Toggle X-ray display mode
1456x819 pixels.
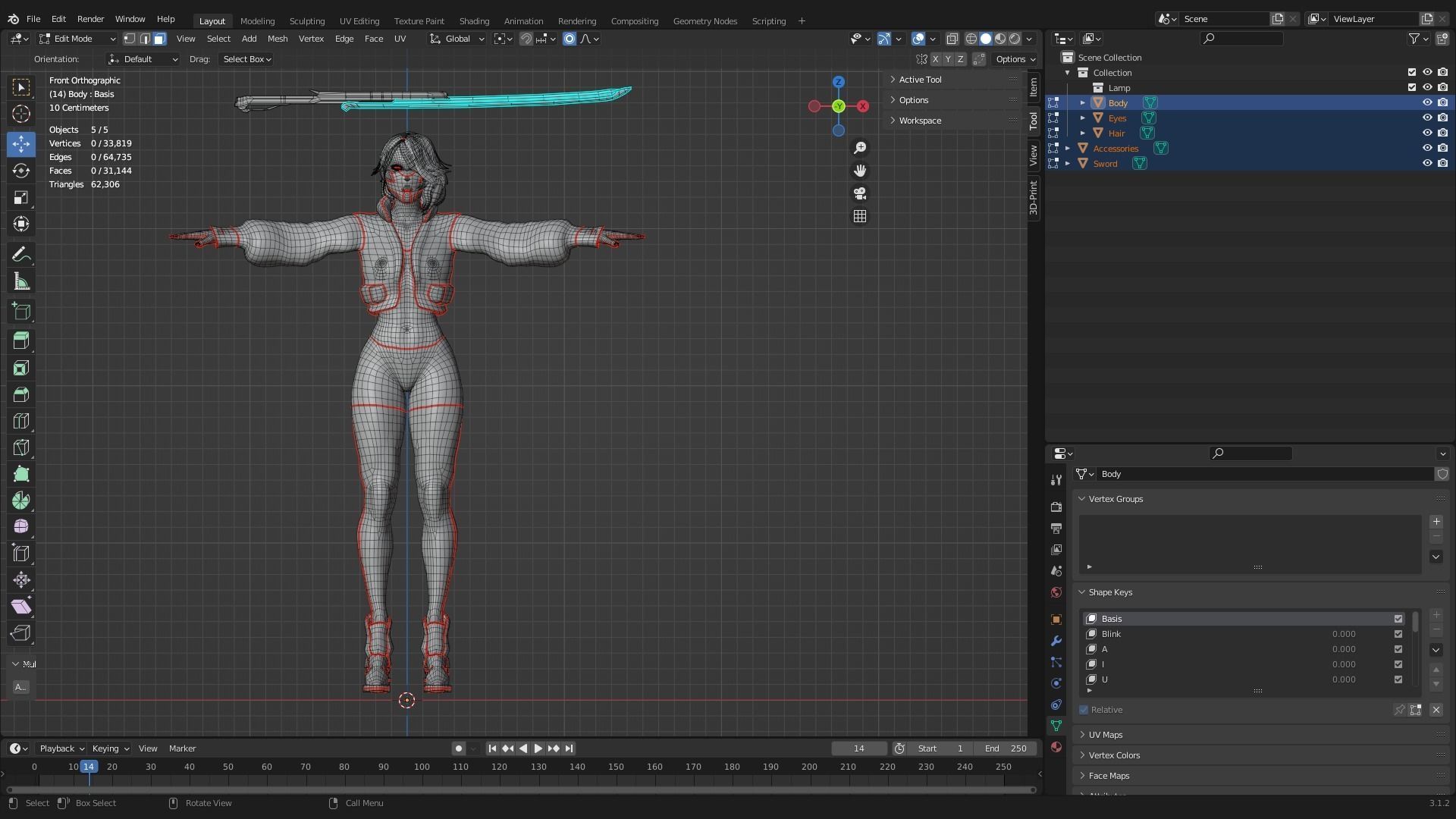tap(952, 39)
